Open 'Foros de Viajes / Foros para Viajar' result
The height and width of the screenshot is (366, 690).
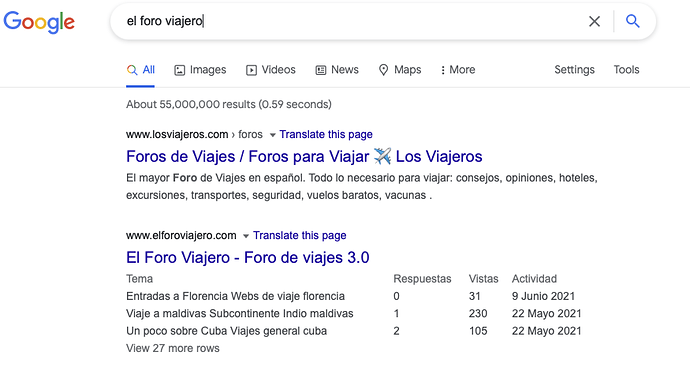tap(304, 157)
